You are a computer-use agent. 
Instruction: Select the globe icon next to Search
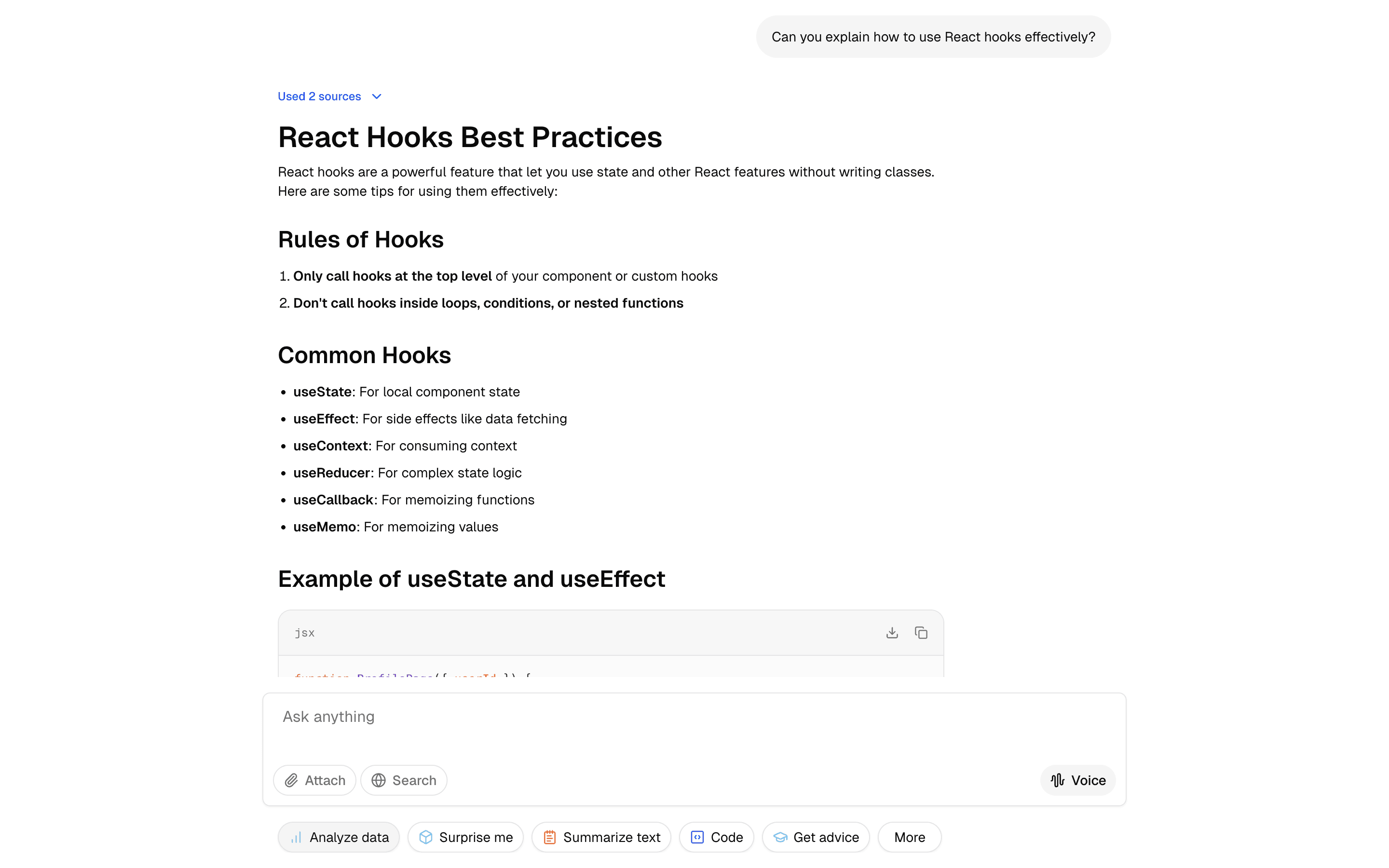coord(379,780)
